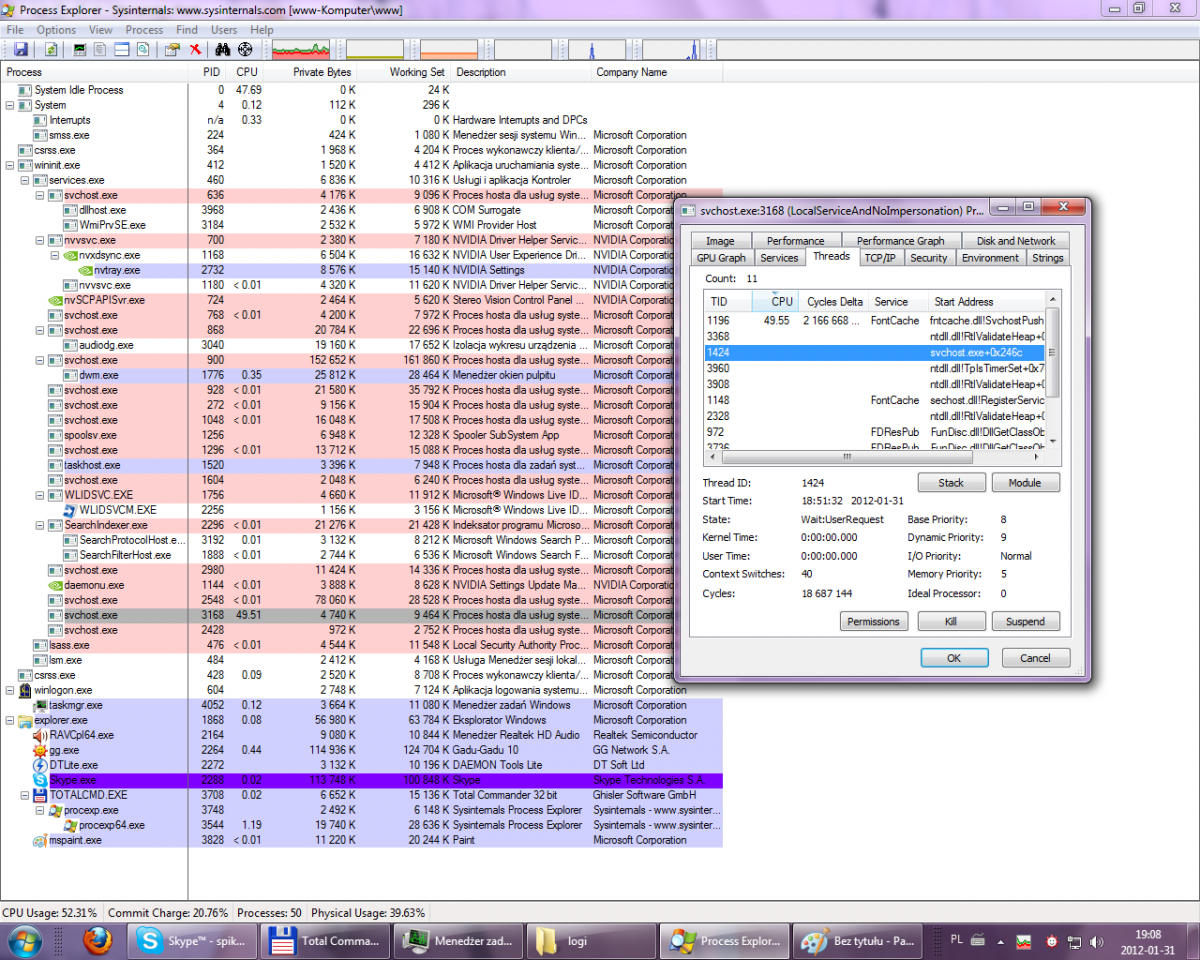Click the binoculars Find toolbar icon
Viewport: 1200px width, 960px height.
click(223, 49)
